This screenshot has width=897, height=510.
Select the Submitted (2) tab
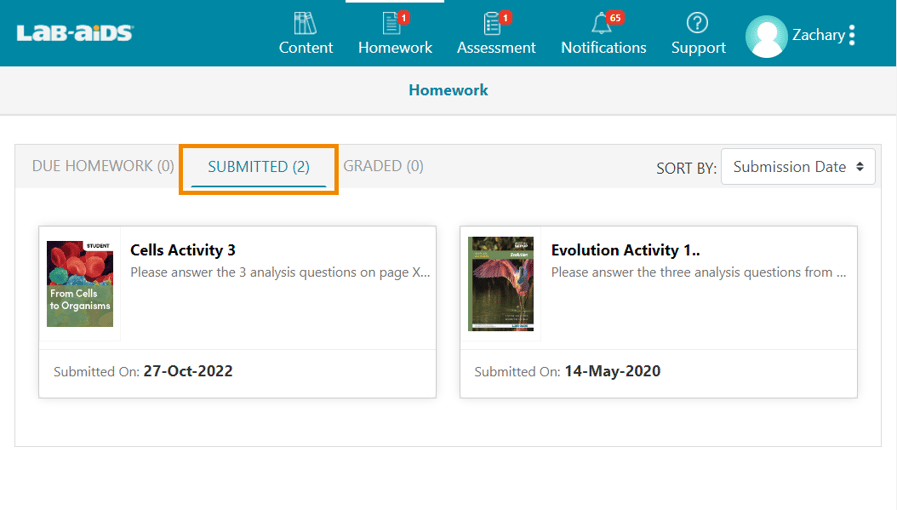(258, 167)
